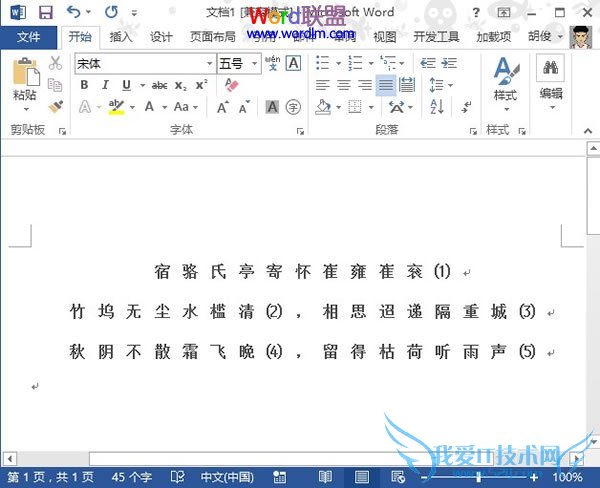Image resolution: width=600 pixels, height=488 pixels.
Task: Open the highlight color dropdown arrow
Action: (132, 107)
